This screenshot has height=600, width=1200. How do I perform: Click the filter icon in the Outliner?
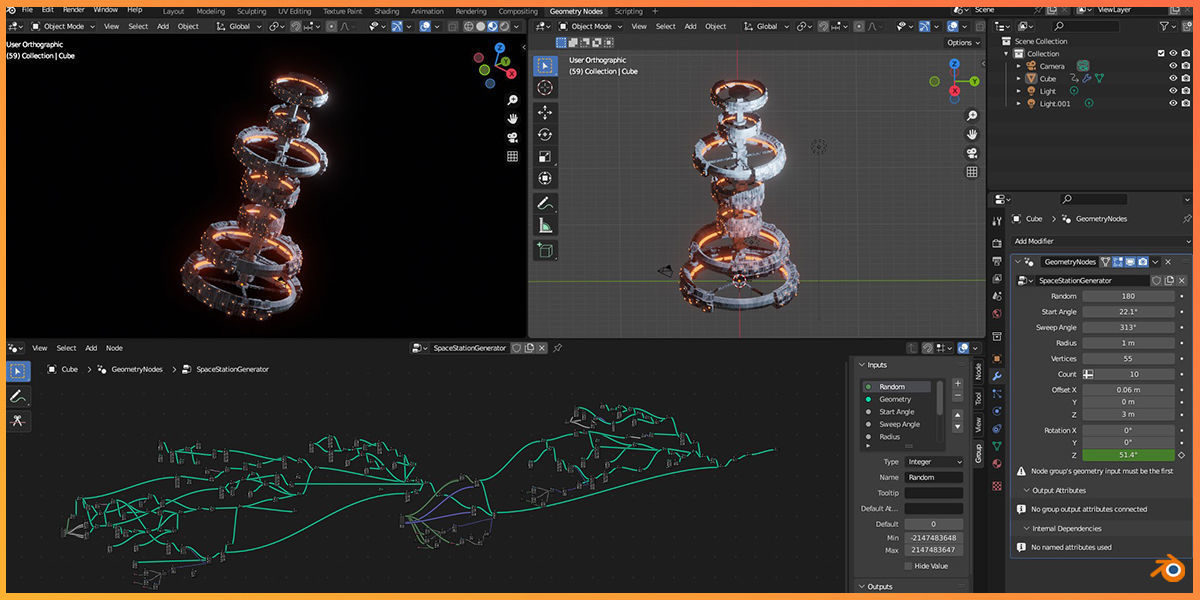1165,26
